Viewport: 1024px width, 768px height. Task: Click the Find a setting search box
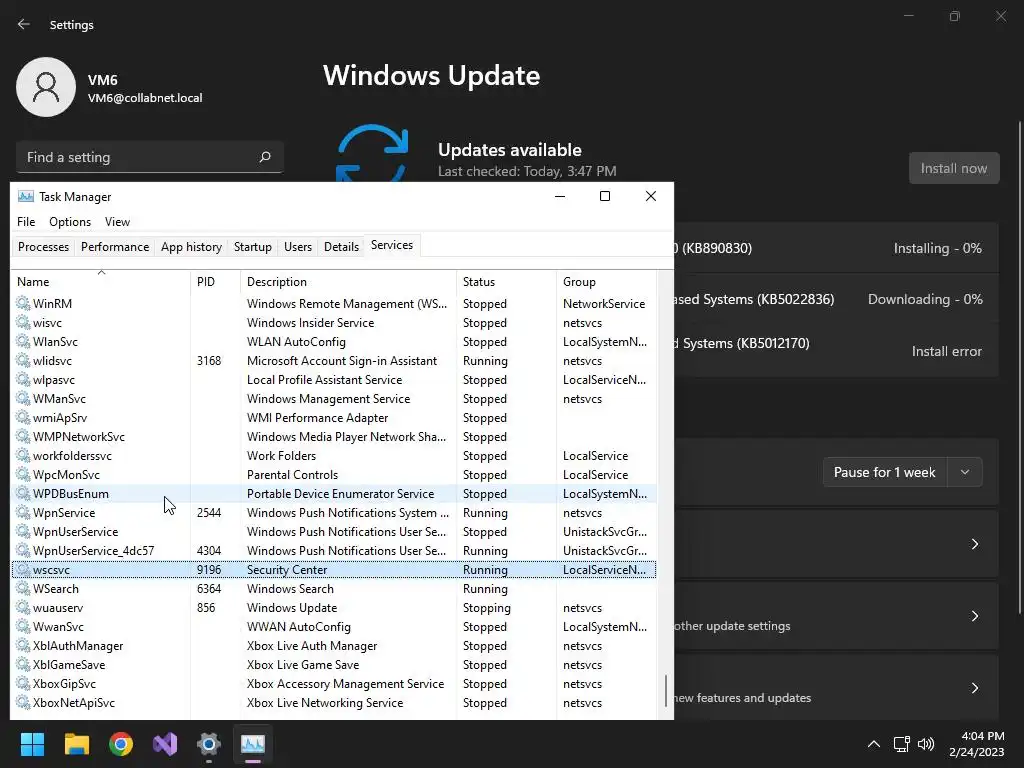(x=150, y=157)
